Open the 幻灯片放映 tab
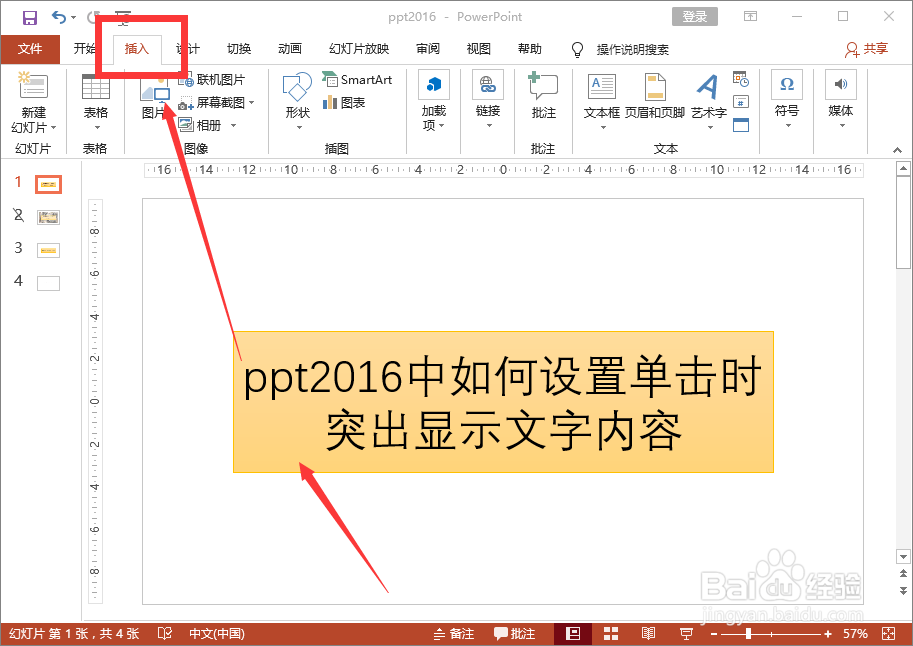This screenshot has width=913, height=646. point(359,49)
